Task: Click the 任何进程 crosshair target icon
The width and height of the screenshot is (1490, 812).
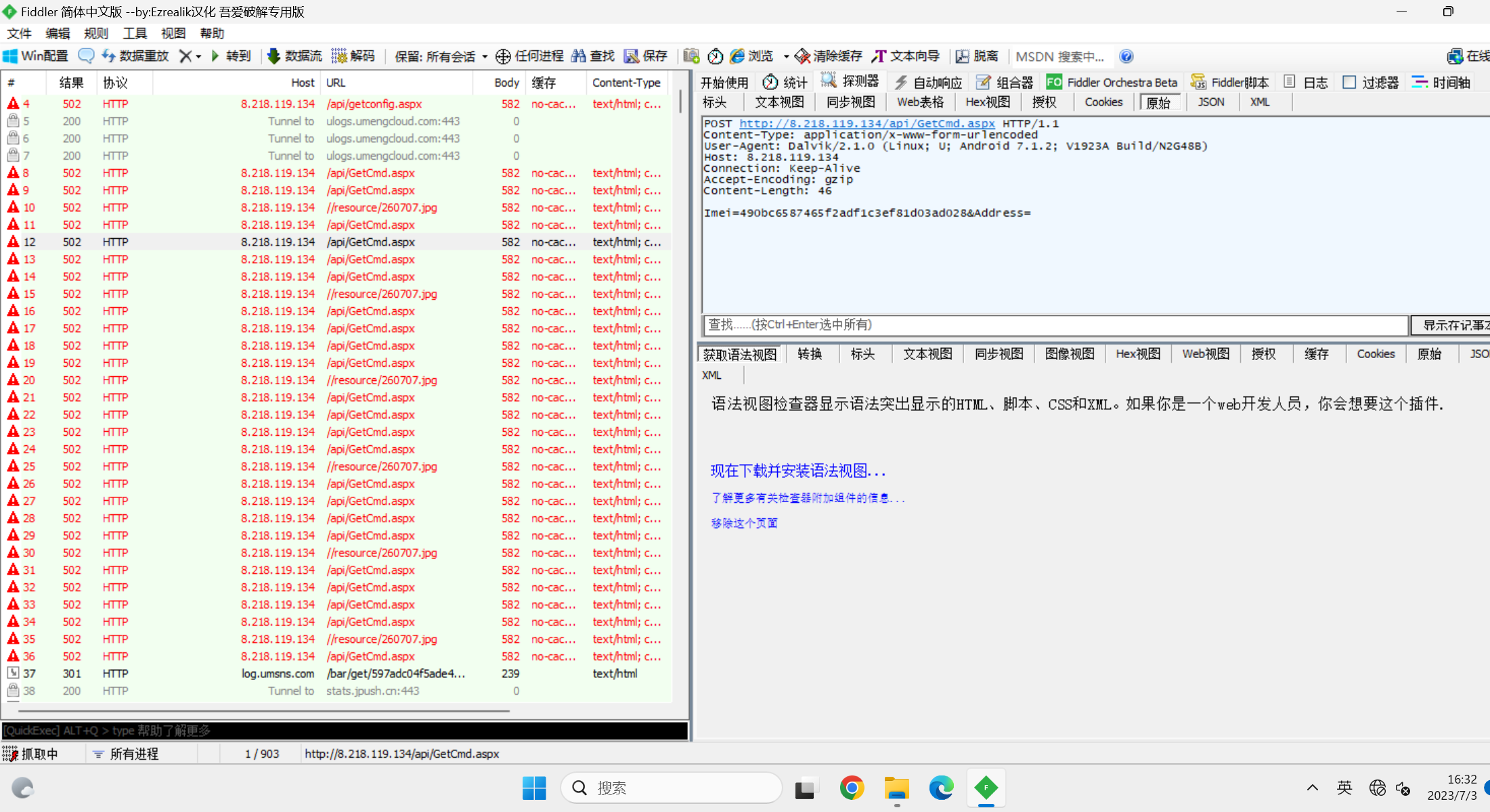Action: tap(503, 56)
